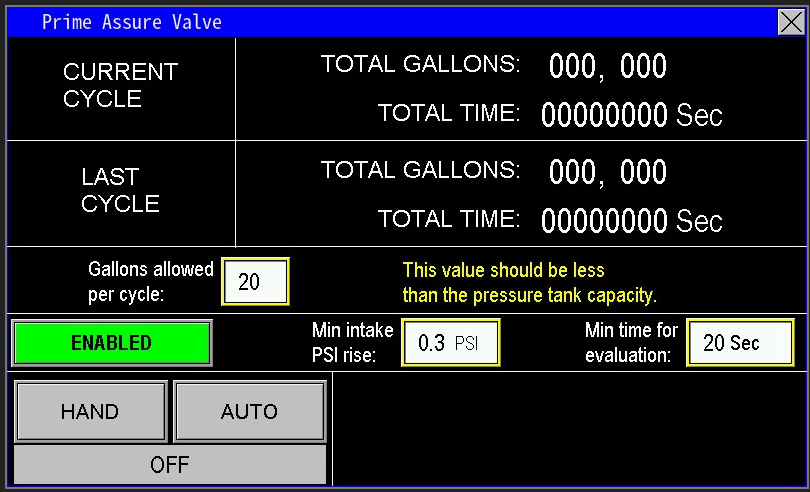Toggle the green ENABLED button

pos(112,343)
